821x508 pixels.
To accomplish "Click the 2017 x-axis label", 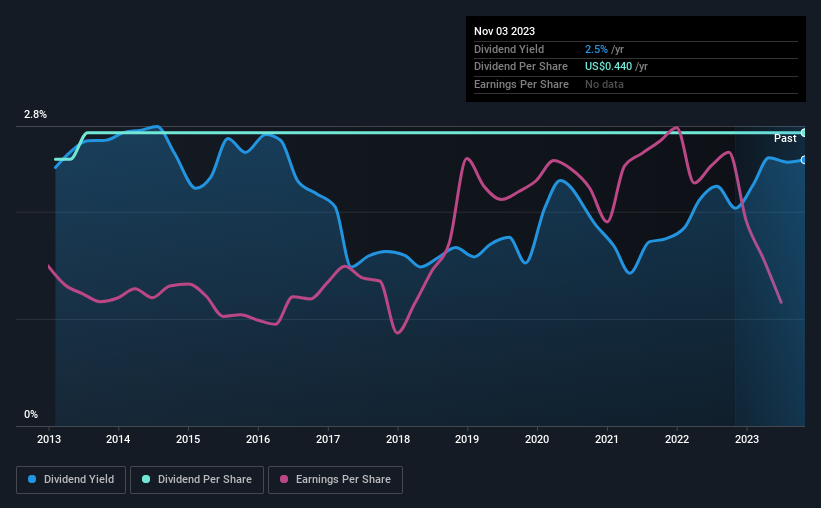I will coord(328,439).
